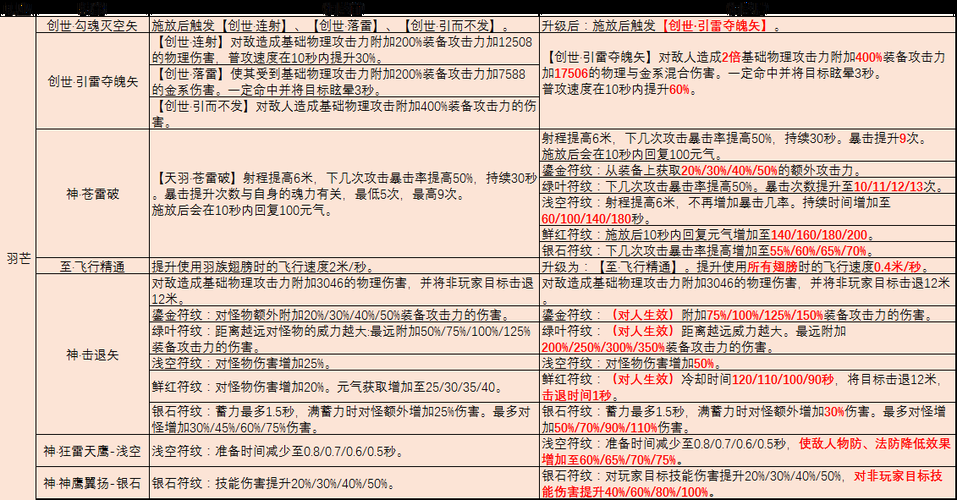Click the "神·苍雷破" skill name cell
957x500 pixels.
(92, 194)
